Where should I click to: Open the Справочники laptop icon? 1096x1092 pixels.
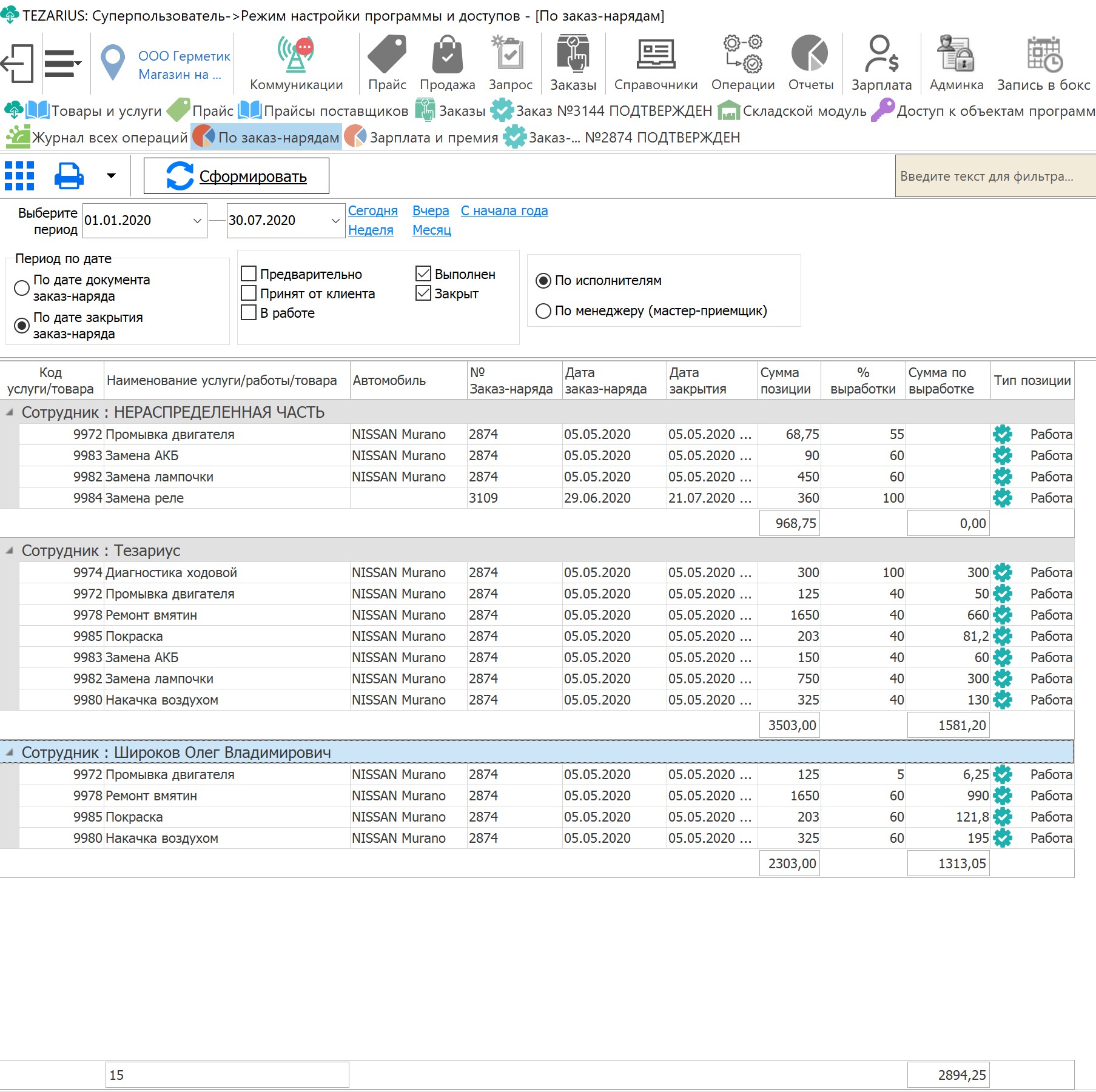pos(656,55)
